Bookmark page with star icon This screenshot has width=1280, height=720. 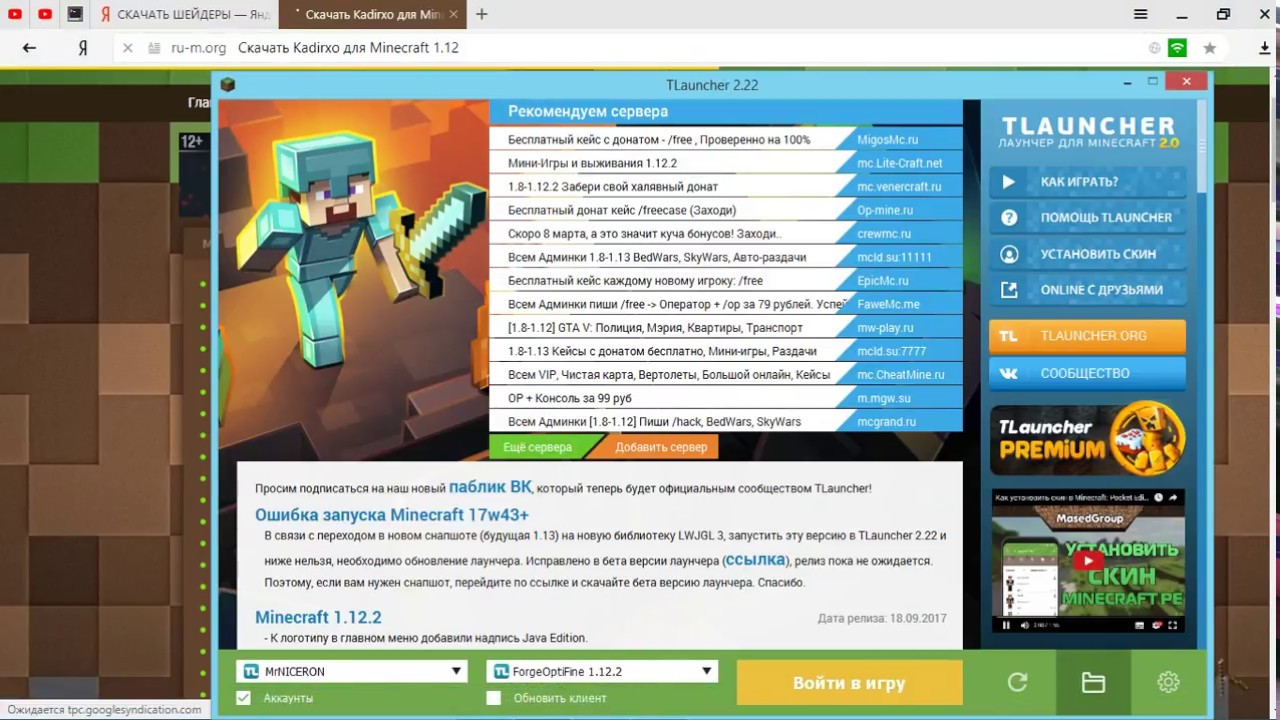1210,47
